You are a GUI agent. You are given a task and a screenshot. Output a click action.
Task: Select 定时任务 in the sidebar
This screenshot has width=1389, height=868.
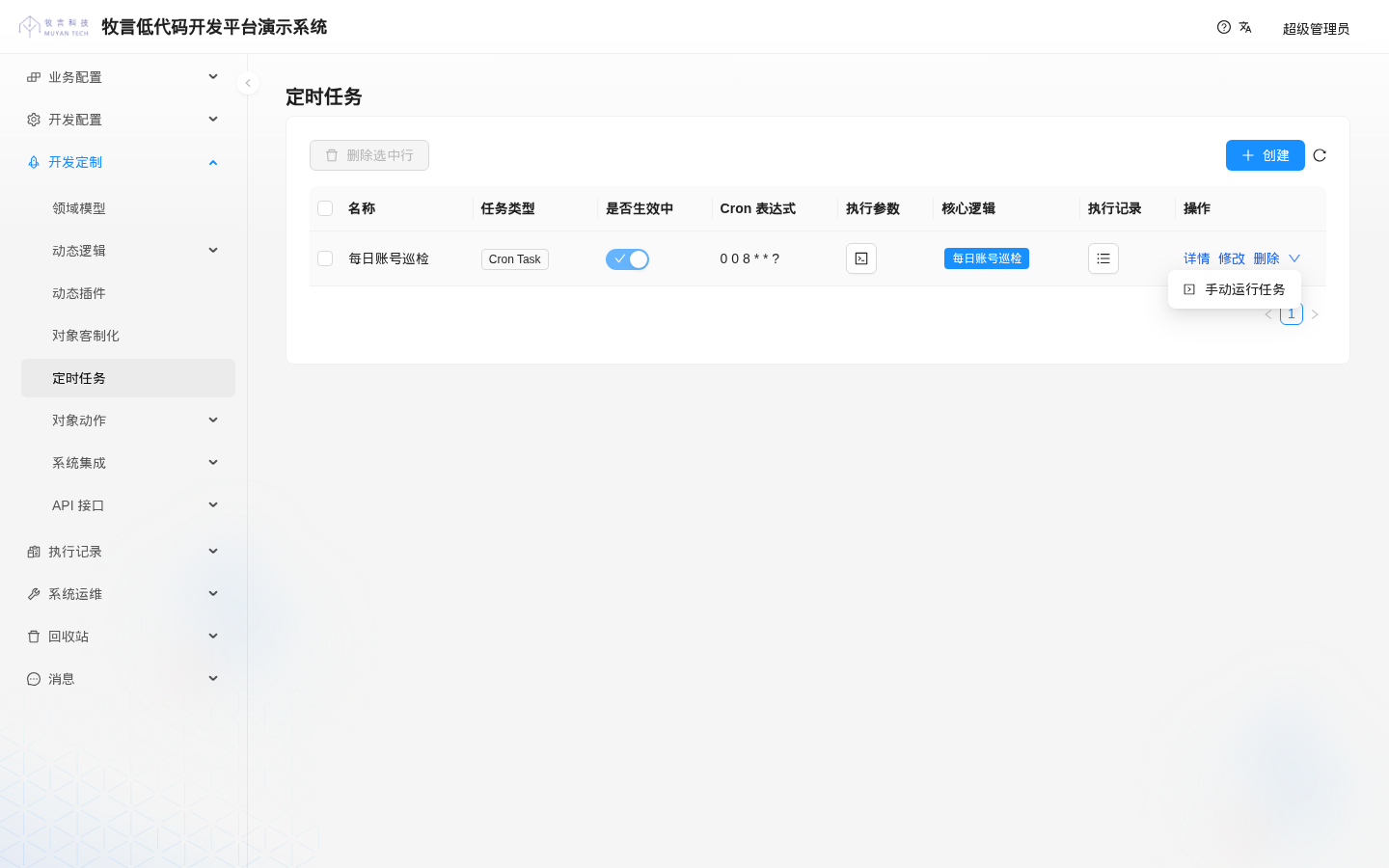[x=128, y=378]
